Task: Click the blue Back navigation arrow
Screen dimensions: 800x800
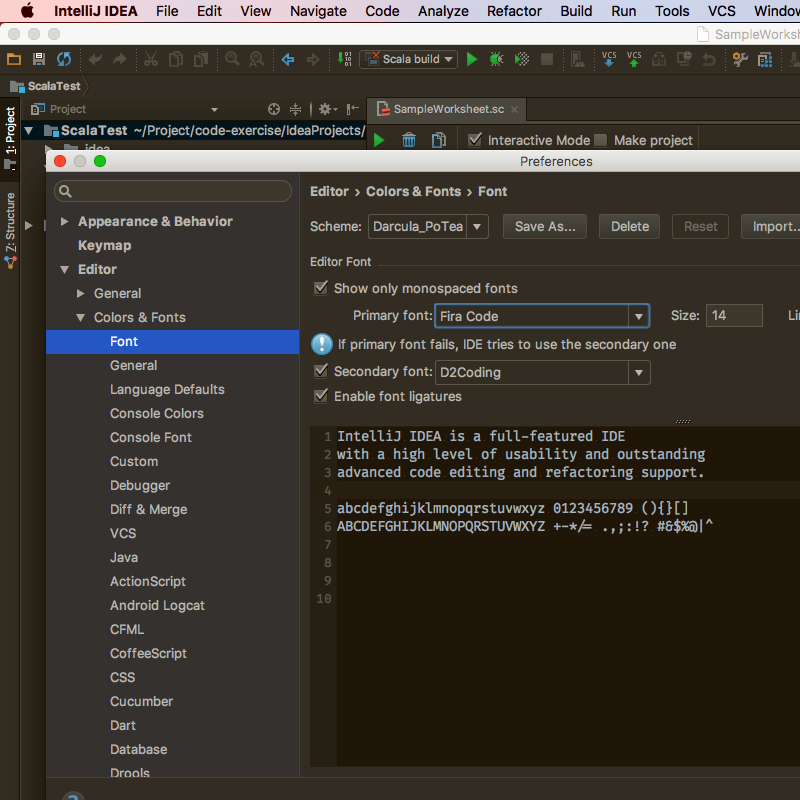Action: [288, 60]
